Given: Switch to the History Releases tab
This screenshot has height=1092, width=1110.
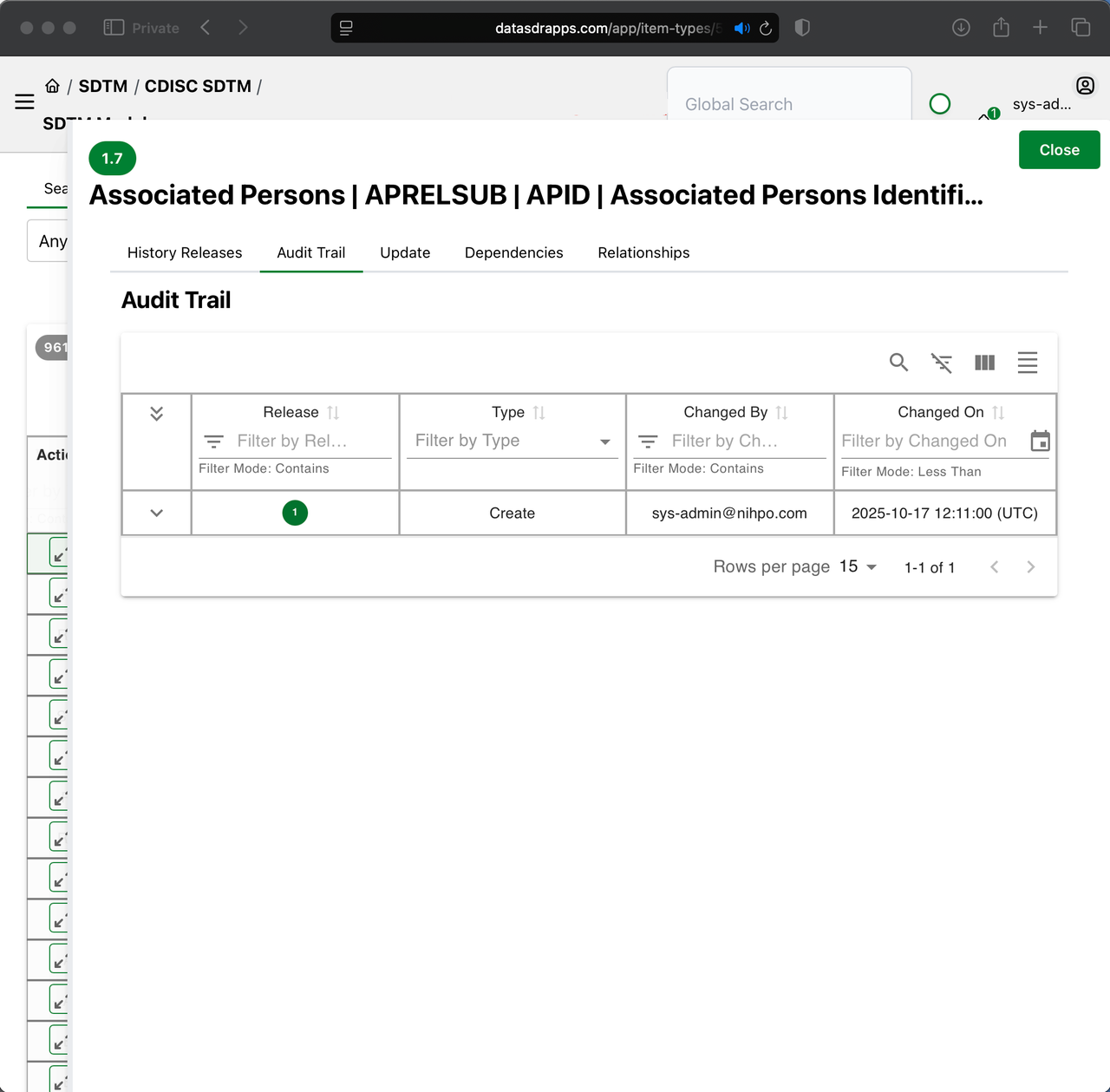Looking at the screenshot, I should (x=184, y=252).
